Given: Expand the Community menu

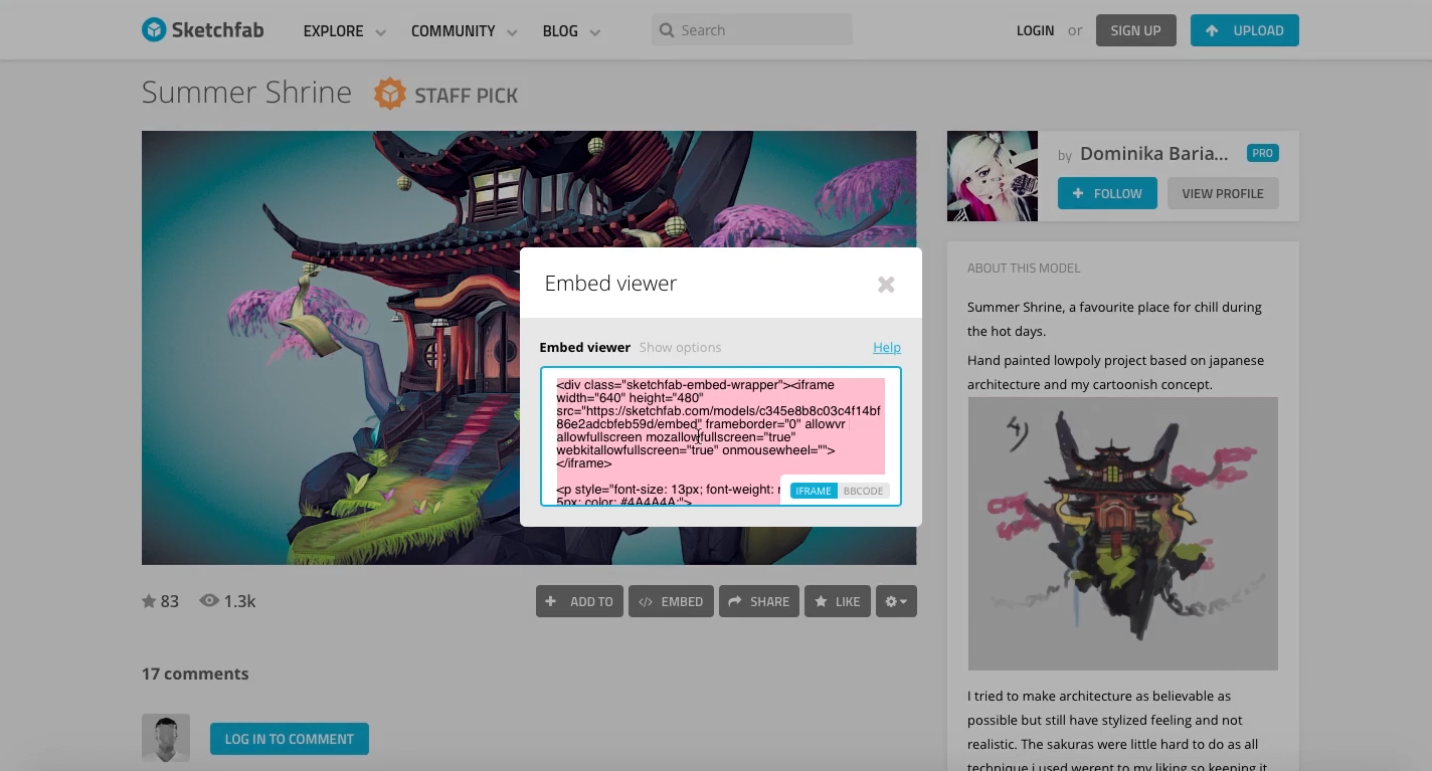Looking at the screenshot, I should tap(464, 31).
